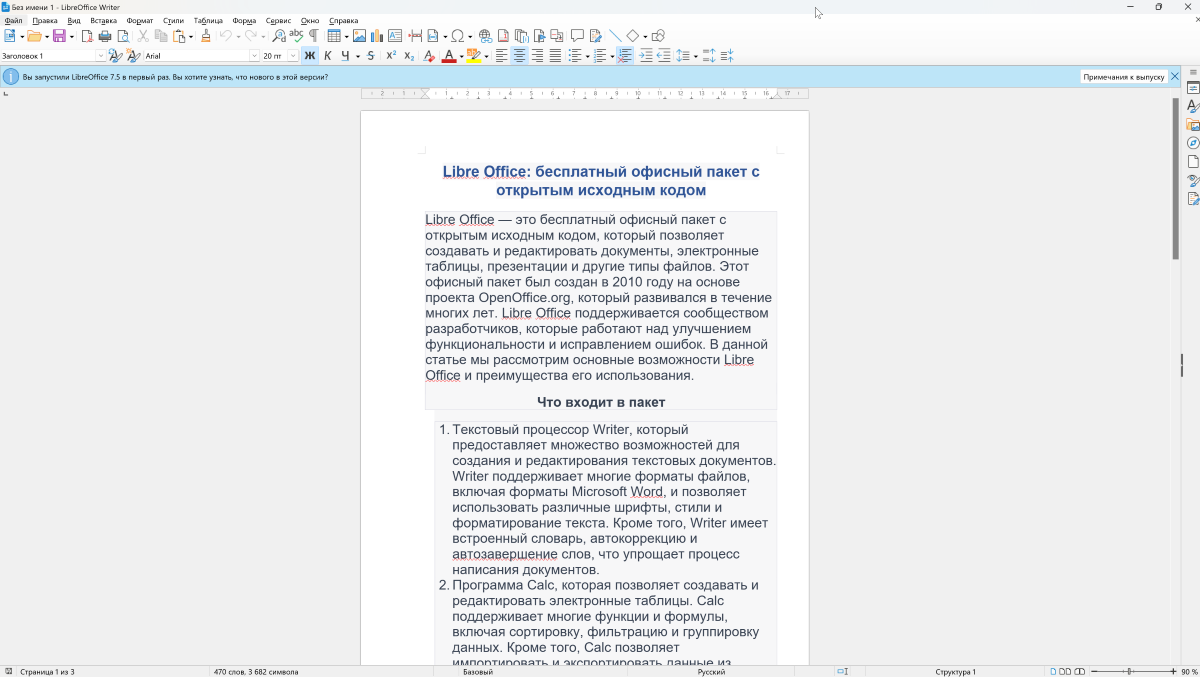This screenshot has width=1200, height=677.
Task: Open the Arial font name dropdown
Action: [255, 56]
